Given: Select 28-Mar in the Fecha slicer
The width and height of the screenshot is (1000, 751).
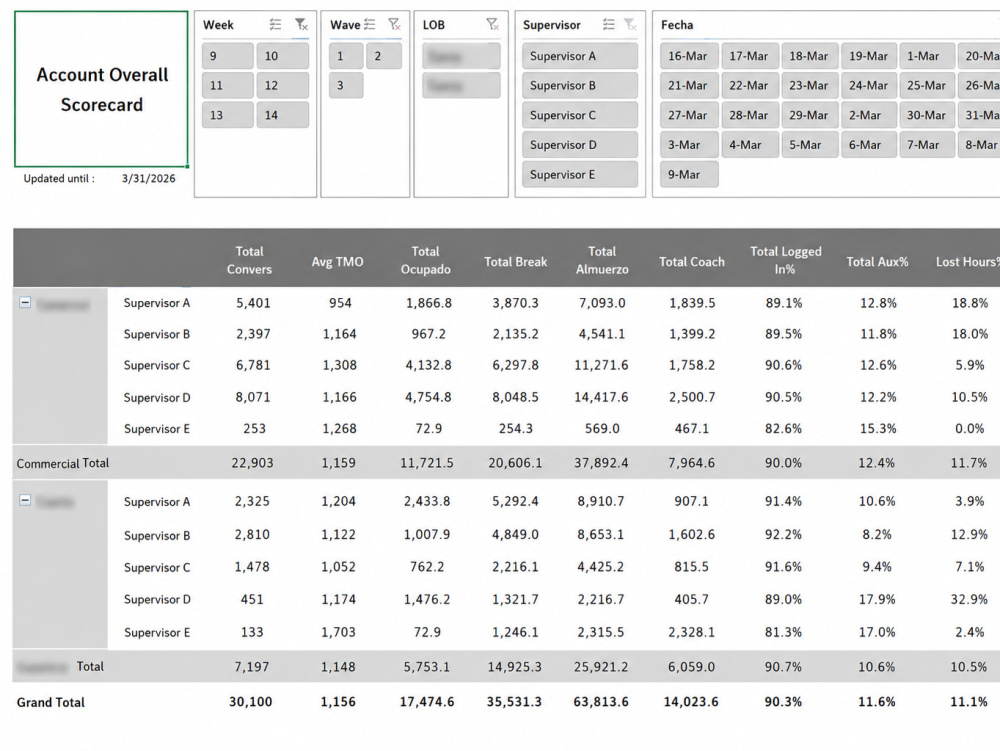Looking at the screenshot, I should [x=750, y=115].
